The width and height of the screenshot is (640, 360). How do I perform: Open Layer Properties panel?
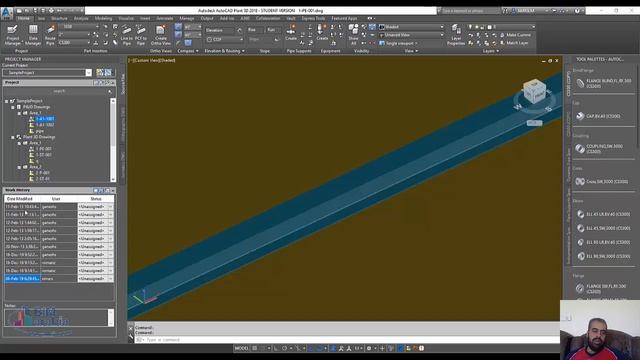tap(456, 35)
